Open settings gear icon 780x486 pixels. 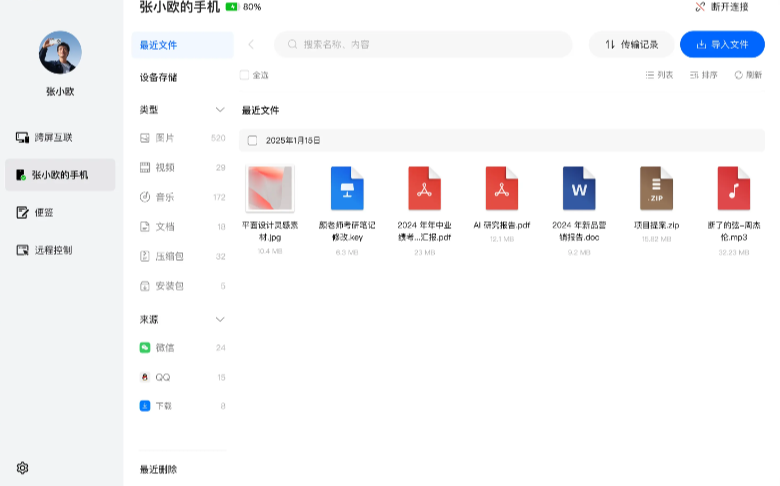click(x=22, y=468)
